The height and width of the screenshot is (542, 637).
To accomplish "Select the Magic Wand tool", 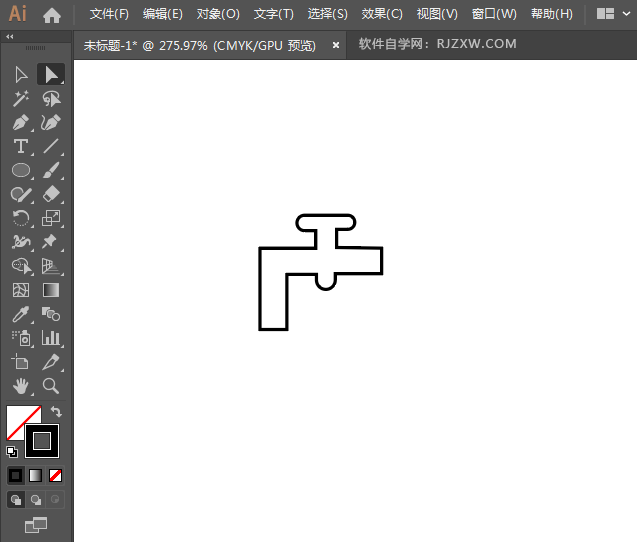I will click(x=21, y=99).
